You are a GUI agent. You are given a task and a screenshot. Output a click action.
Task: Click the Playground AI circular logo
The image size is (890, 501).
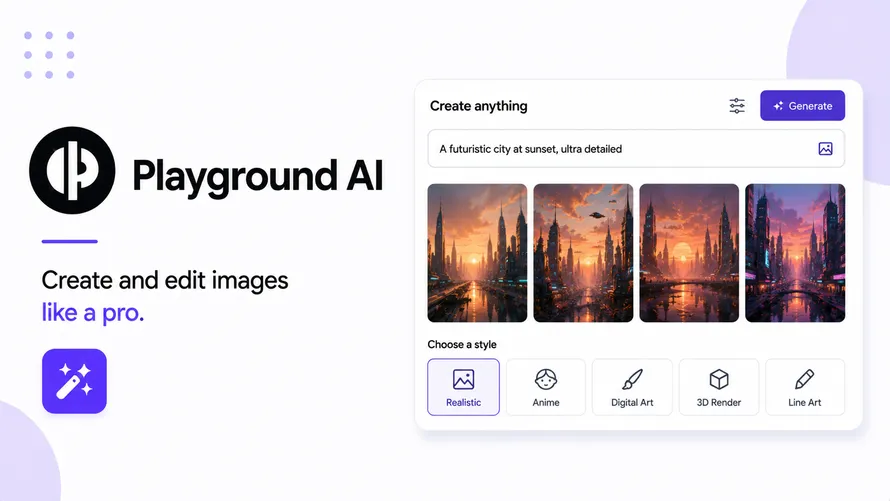72,170
